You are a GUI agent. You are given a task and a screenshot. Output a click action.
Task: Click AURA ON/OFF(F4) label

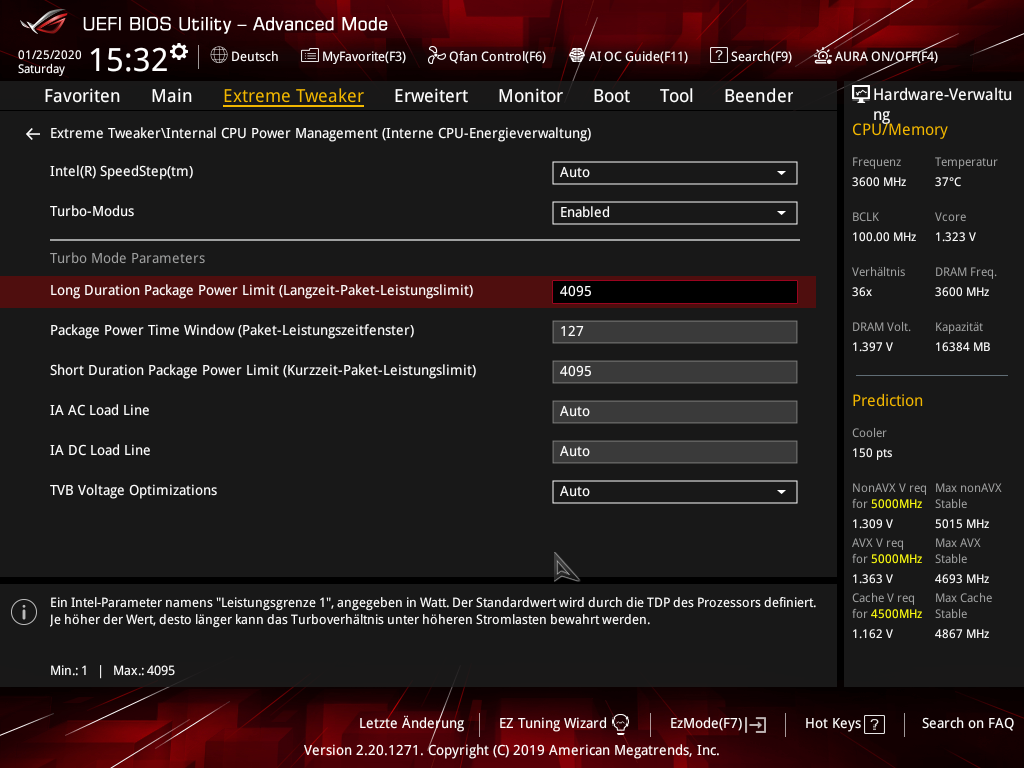(x=886, y=57)
